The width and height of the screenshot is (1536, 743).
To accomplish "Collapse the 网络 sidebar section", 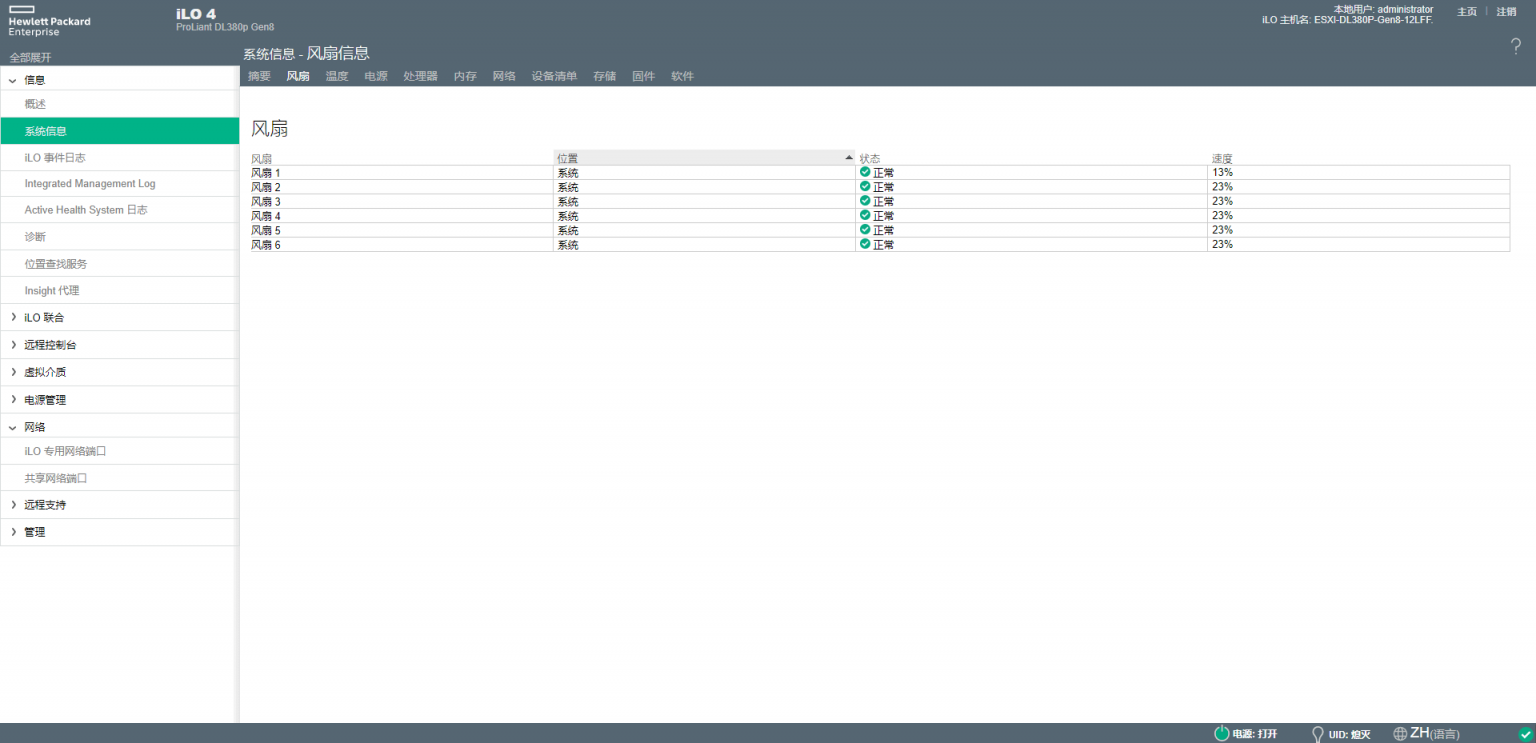I will pos(34,426).
